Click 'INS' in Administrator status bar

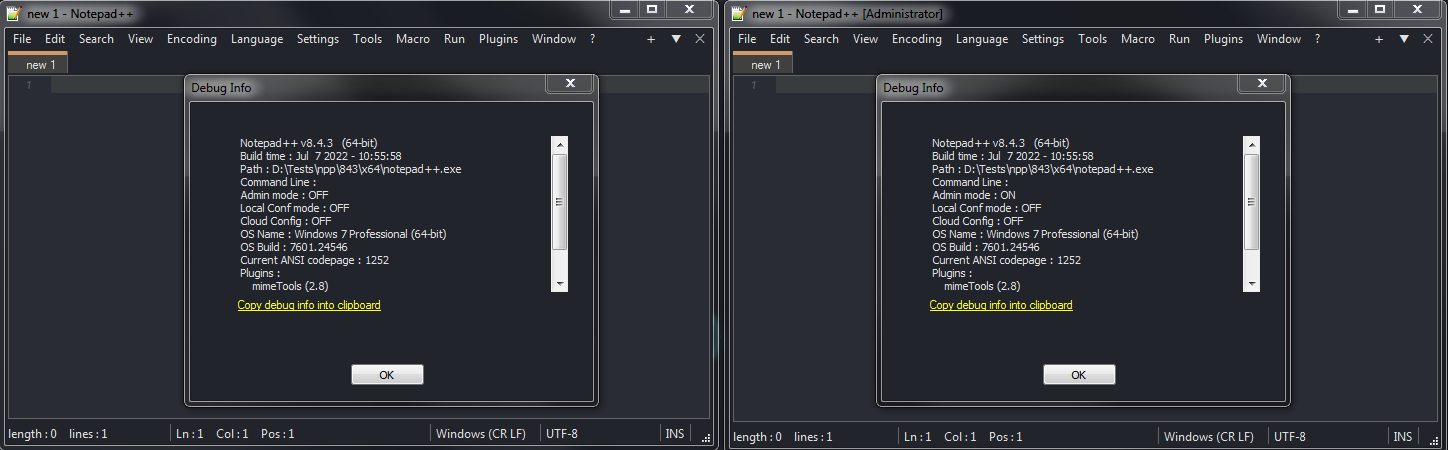coord(1403,437)
